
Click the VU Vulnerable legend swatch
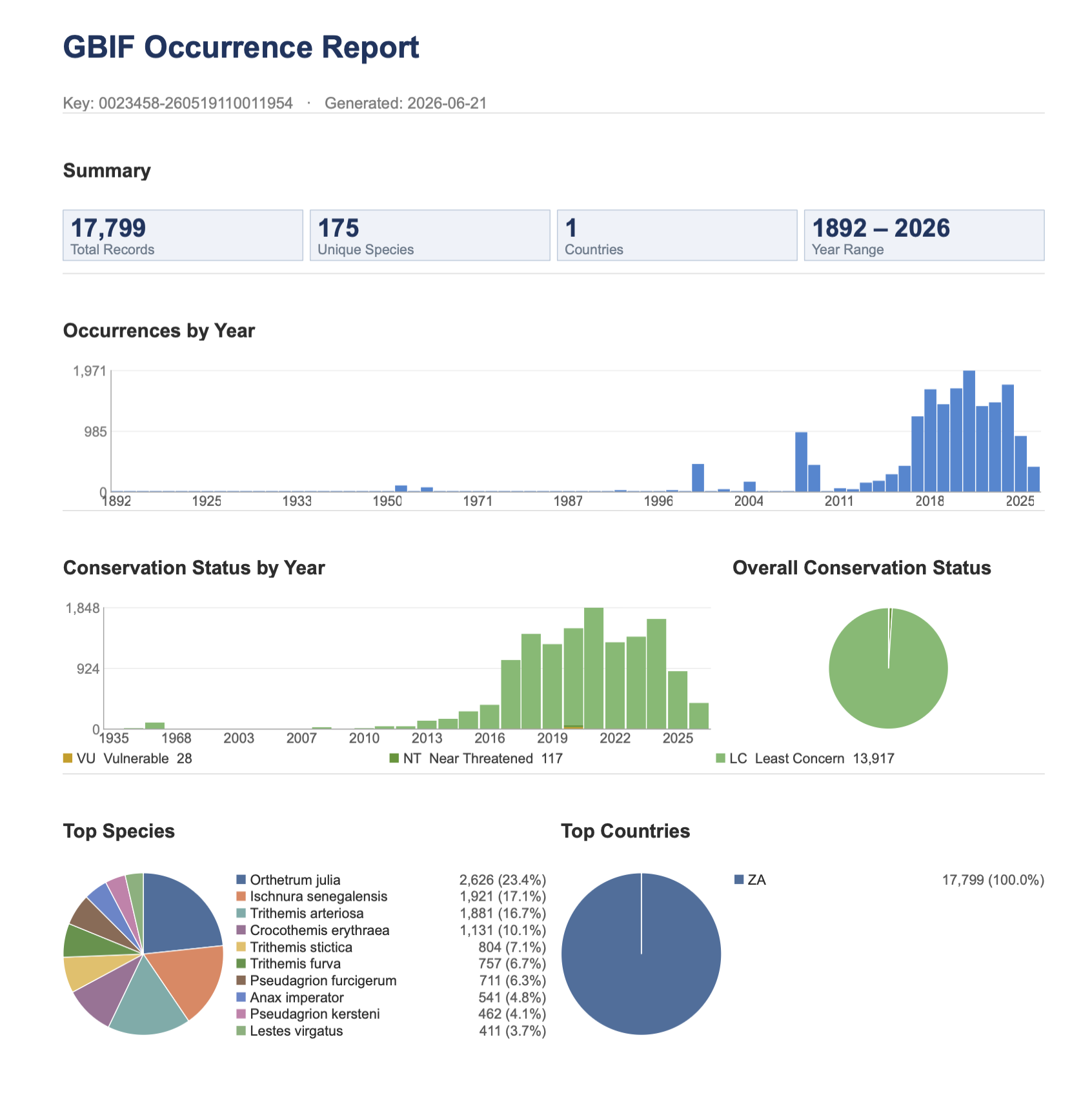point(68,758)
